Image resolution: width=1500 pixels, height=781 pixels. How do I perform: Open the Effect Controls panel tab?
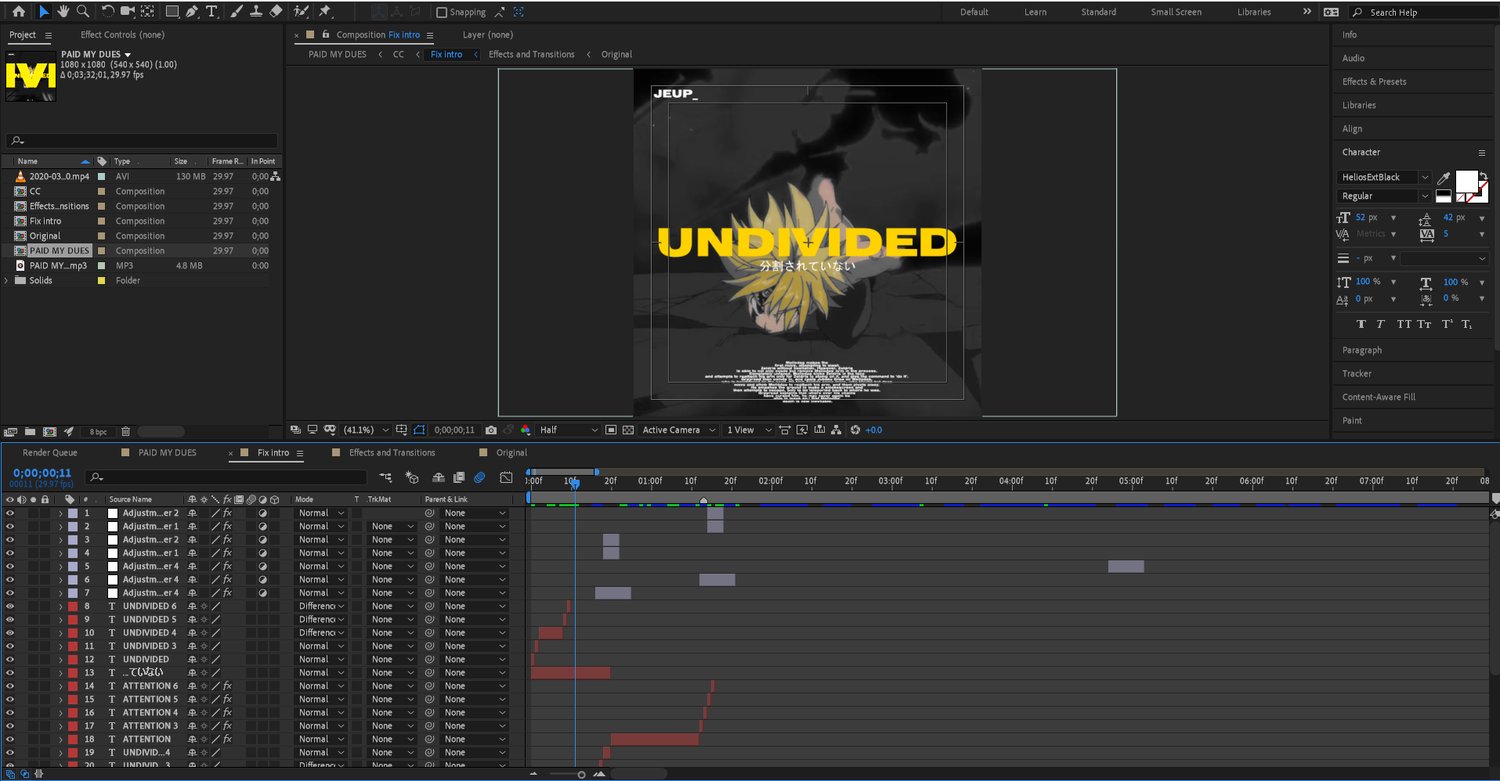122,35
